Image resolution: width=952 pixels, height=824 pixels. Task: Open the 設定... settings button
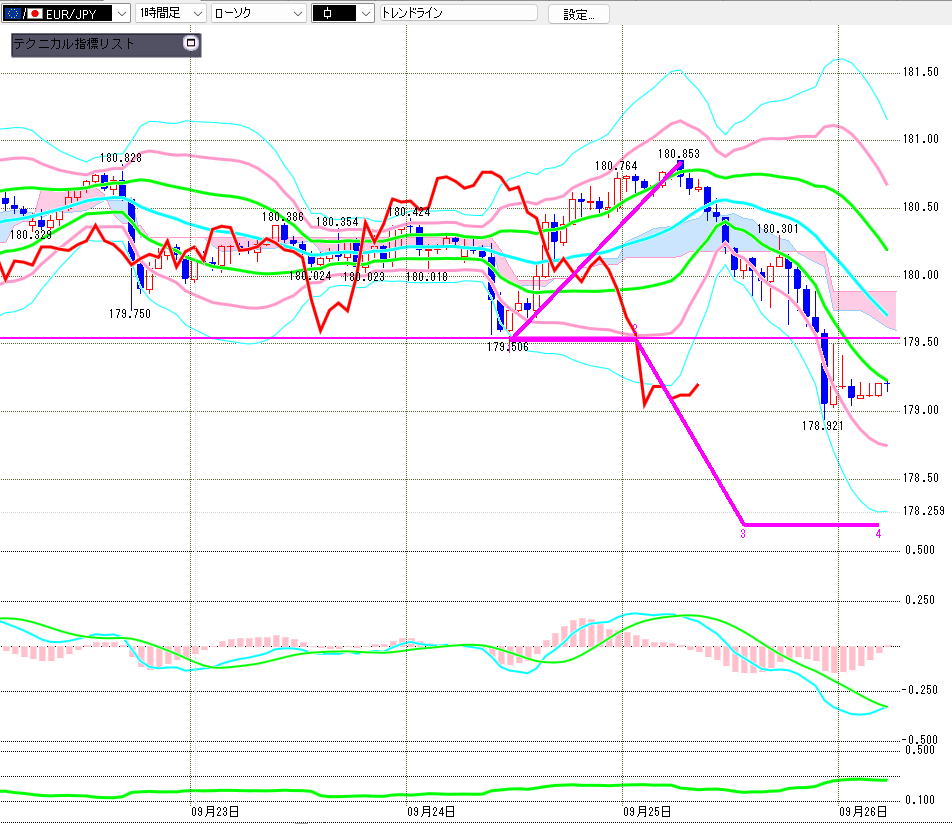pos(579,14)
